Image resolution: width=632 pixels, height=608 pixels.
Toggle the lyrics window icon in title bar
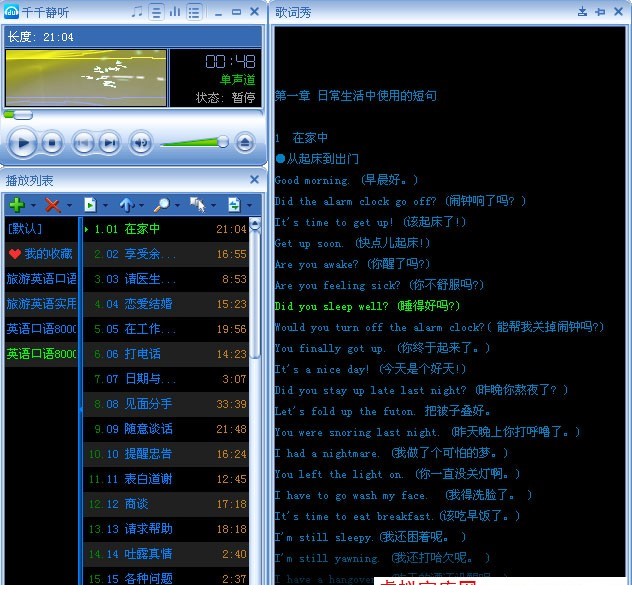coord(156,12)
